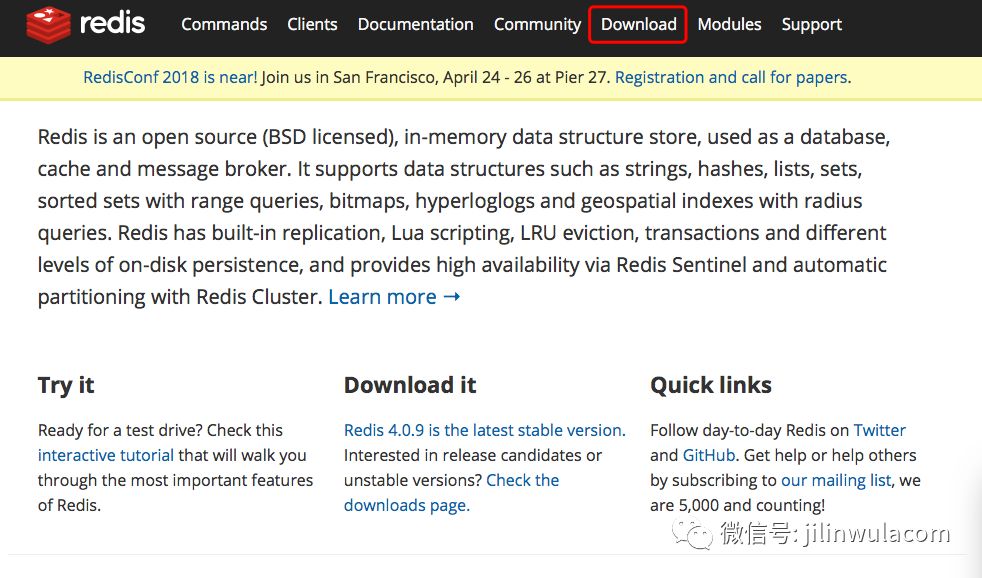Click the highlighted Download nav item

pos(638,24)
